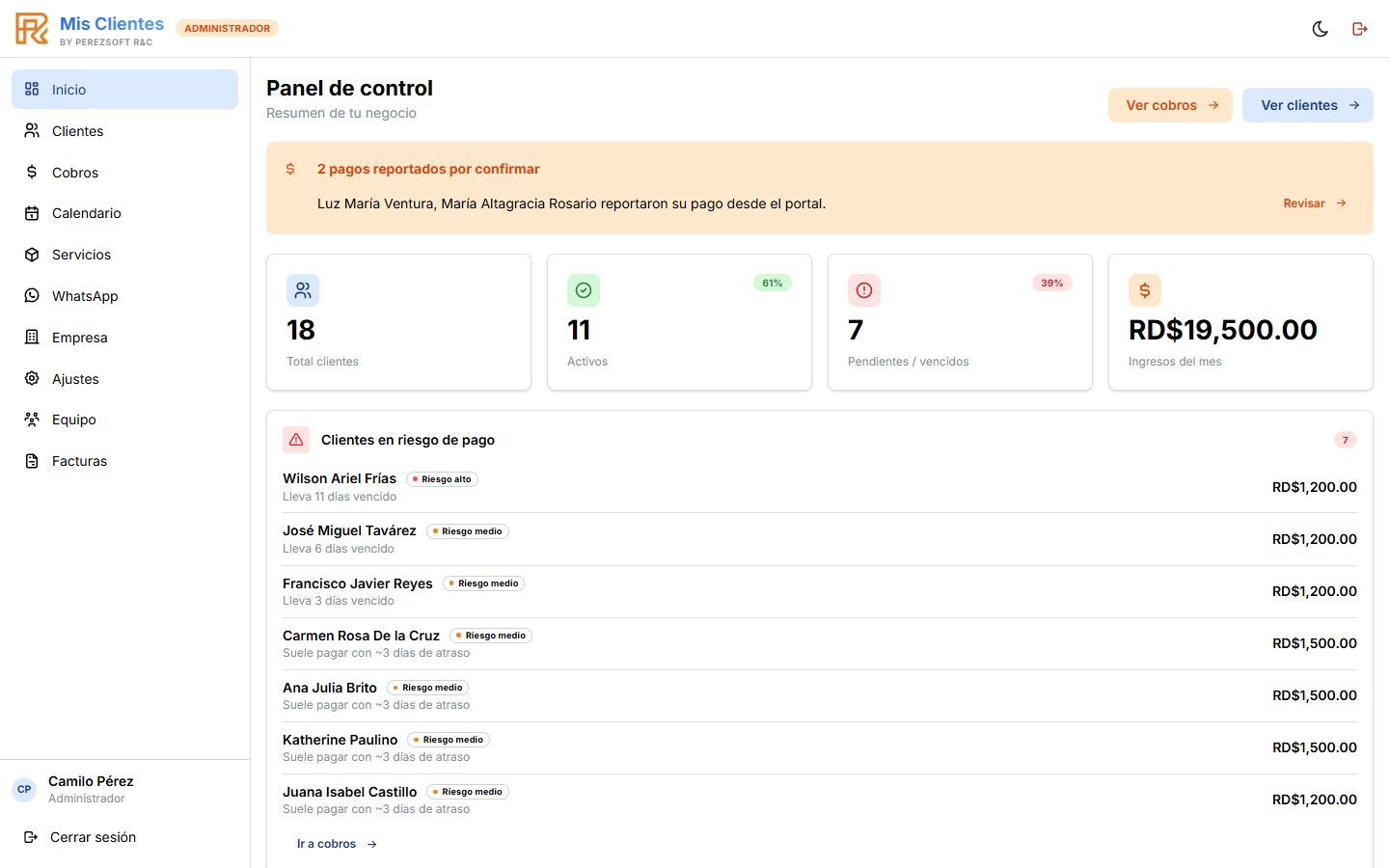Click the RD$19,500.00 income value
Screen dimensions: 1389x868
coord(1223,330)
